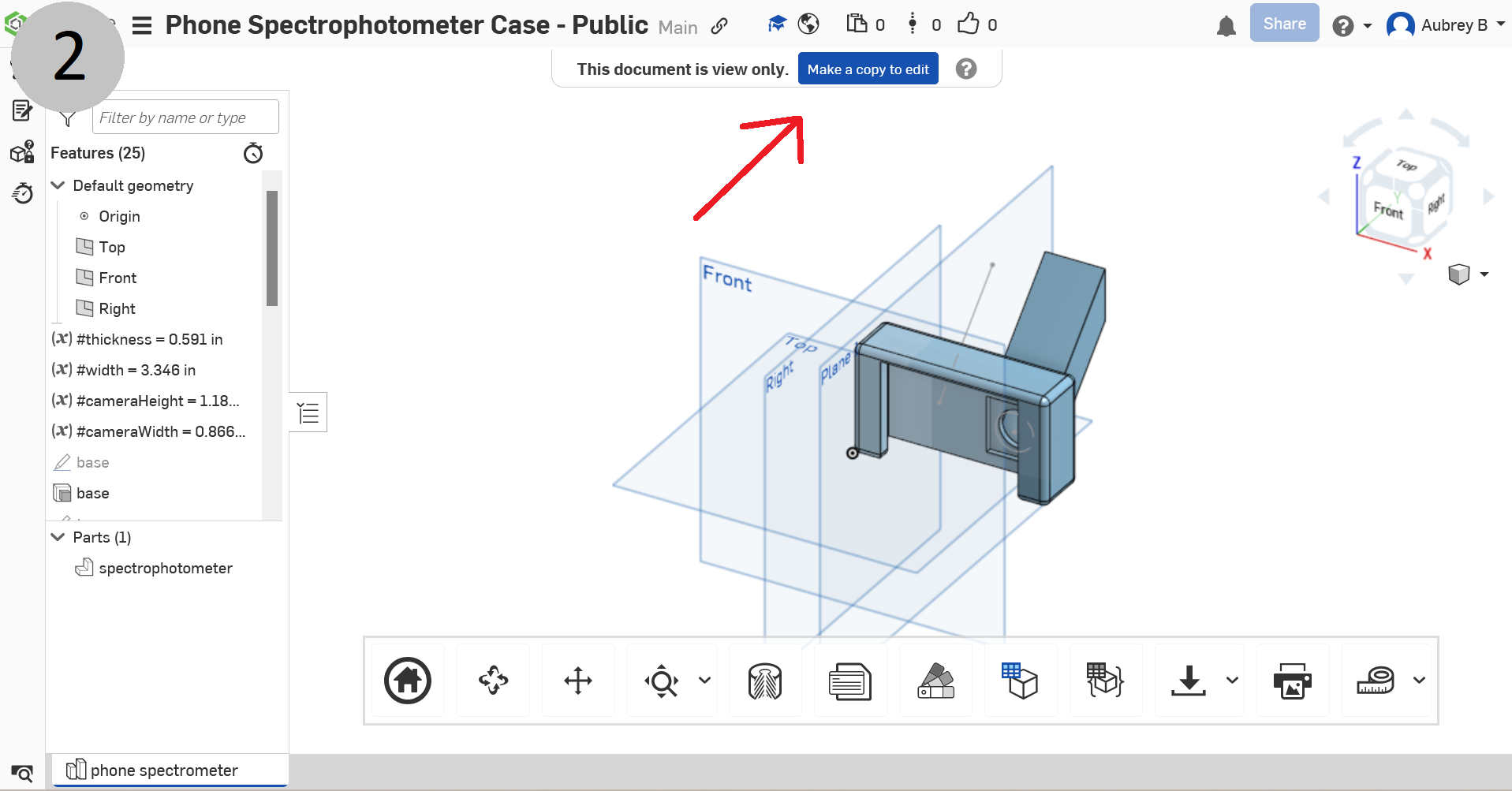Open the hamburger document menu

pos(142,26)
